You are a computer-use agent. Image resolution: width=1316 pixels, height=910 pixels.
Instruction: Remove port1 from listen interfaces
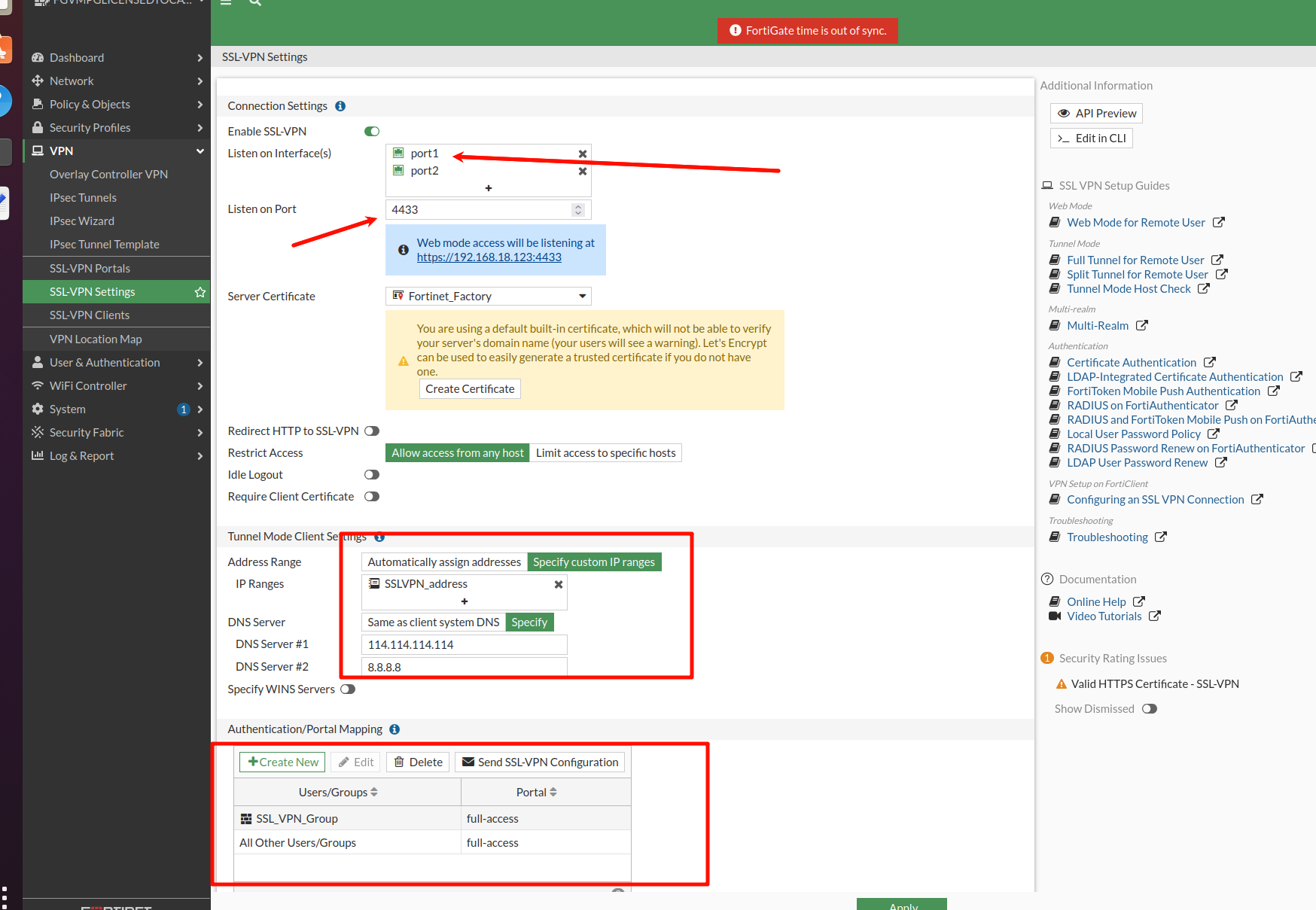click(582, 154)
